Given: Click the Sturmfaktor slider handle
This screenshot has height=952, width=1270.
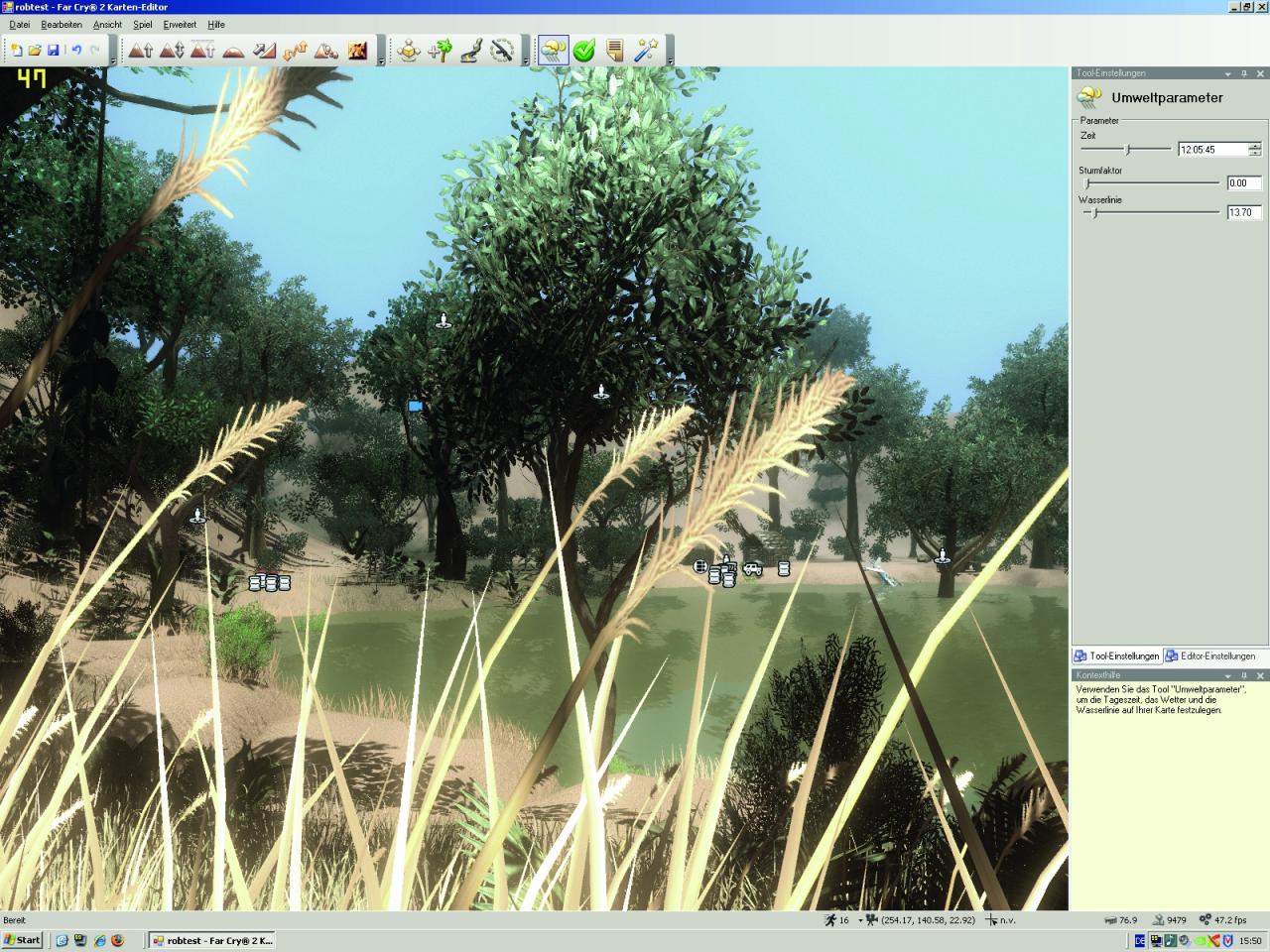Looking at the screenshot, I should tap(1087, 183).
